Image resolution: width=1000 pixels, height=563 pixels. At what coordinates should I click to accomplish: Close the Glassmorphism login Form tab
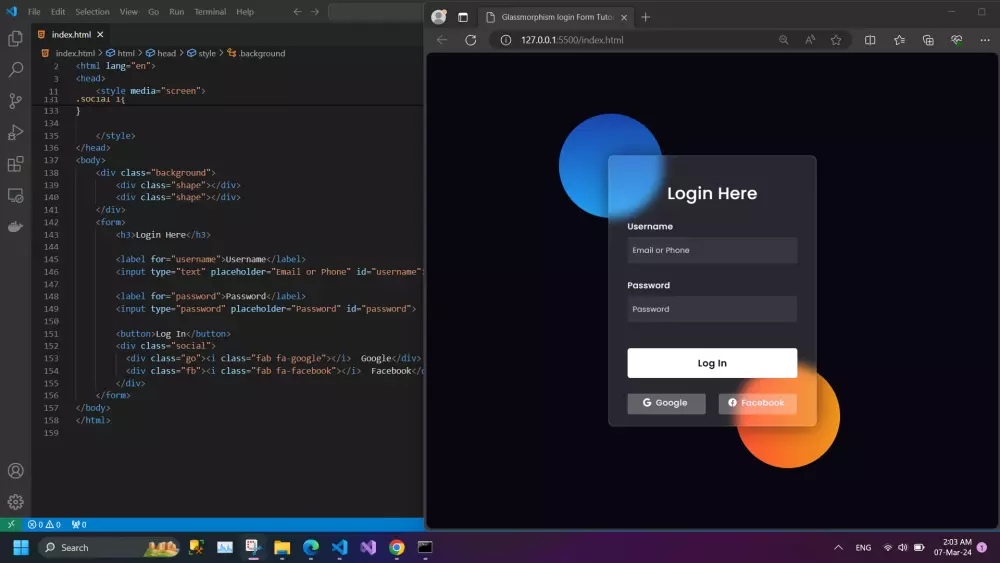pyautogui.click(x=624, y=17)
